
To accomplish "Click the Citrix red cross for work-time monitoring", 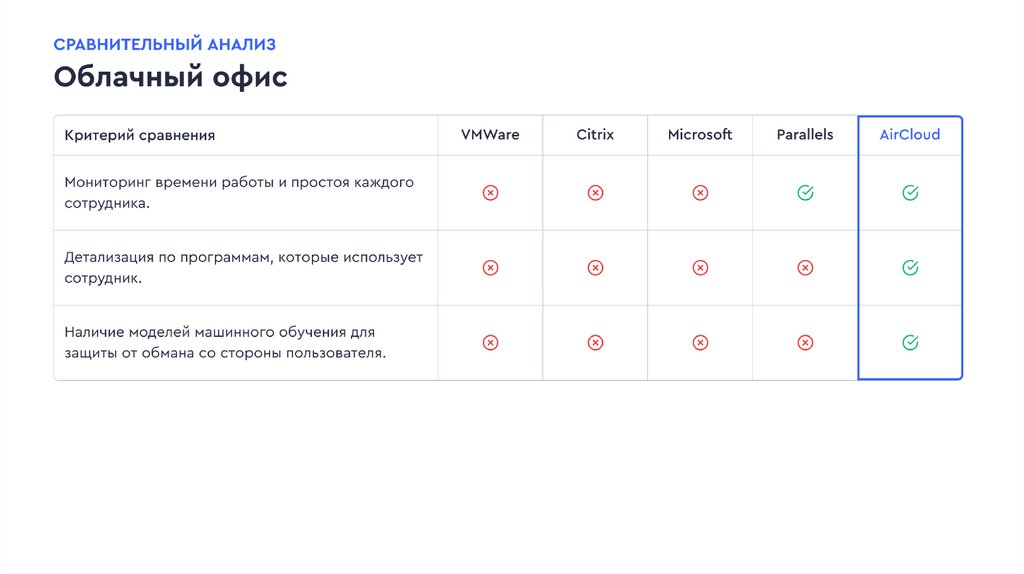I will click(595, 193).
